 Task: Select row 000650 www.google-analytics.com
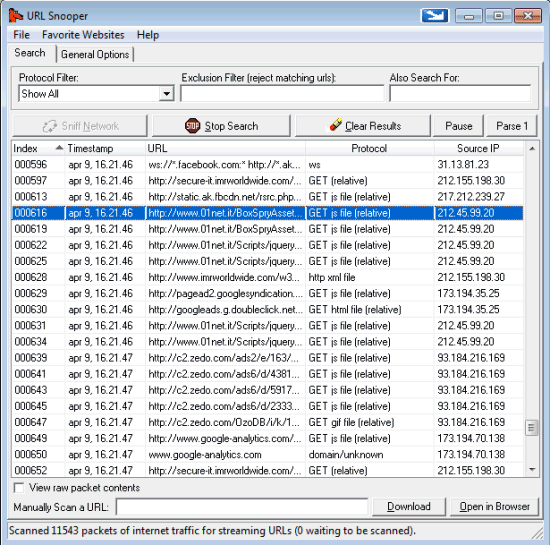click(268, 455)
